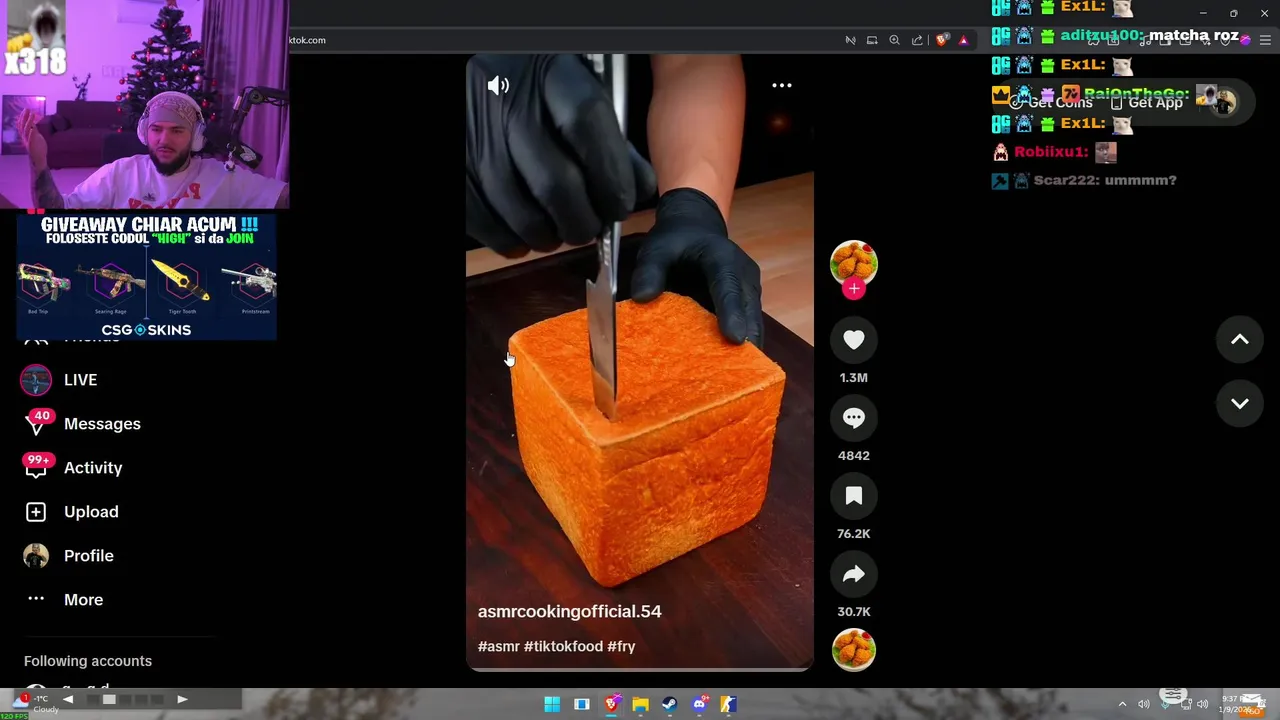Open the comments bubble icon
The height and width of the screenshot is (720, 1280).
(x=854, y=418)
